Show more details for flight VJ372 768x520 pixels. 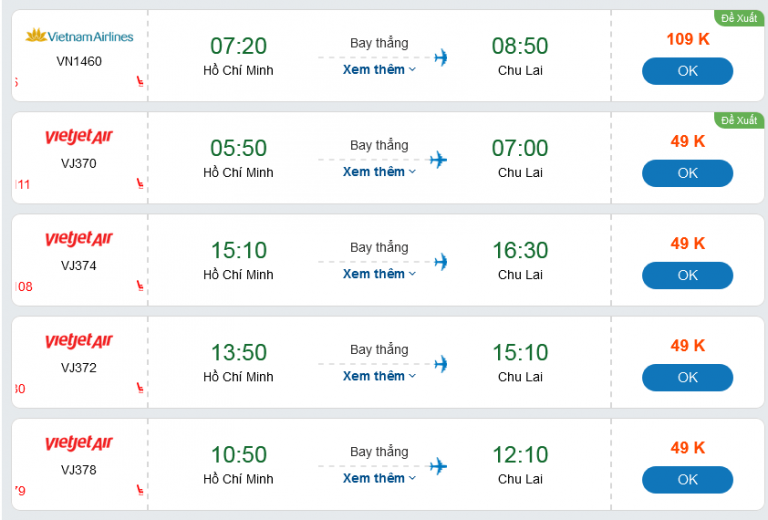[379, 376]
